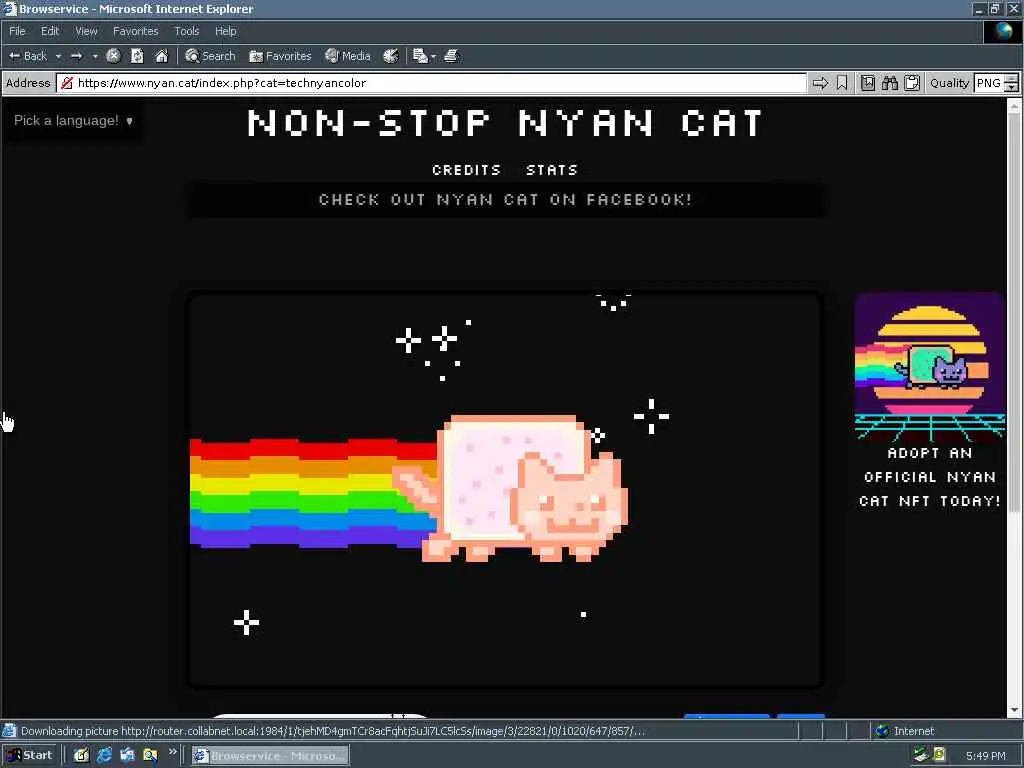Click the Forward arrow button
The image size is (1024, 768).
(76, 56)
